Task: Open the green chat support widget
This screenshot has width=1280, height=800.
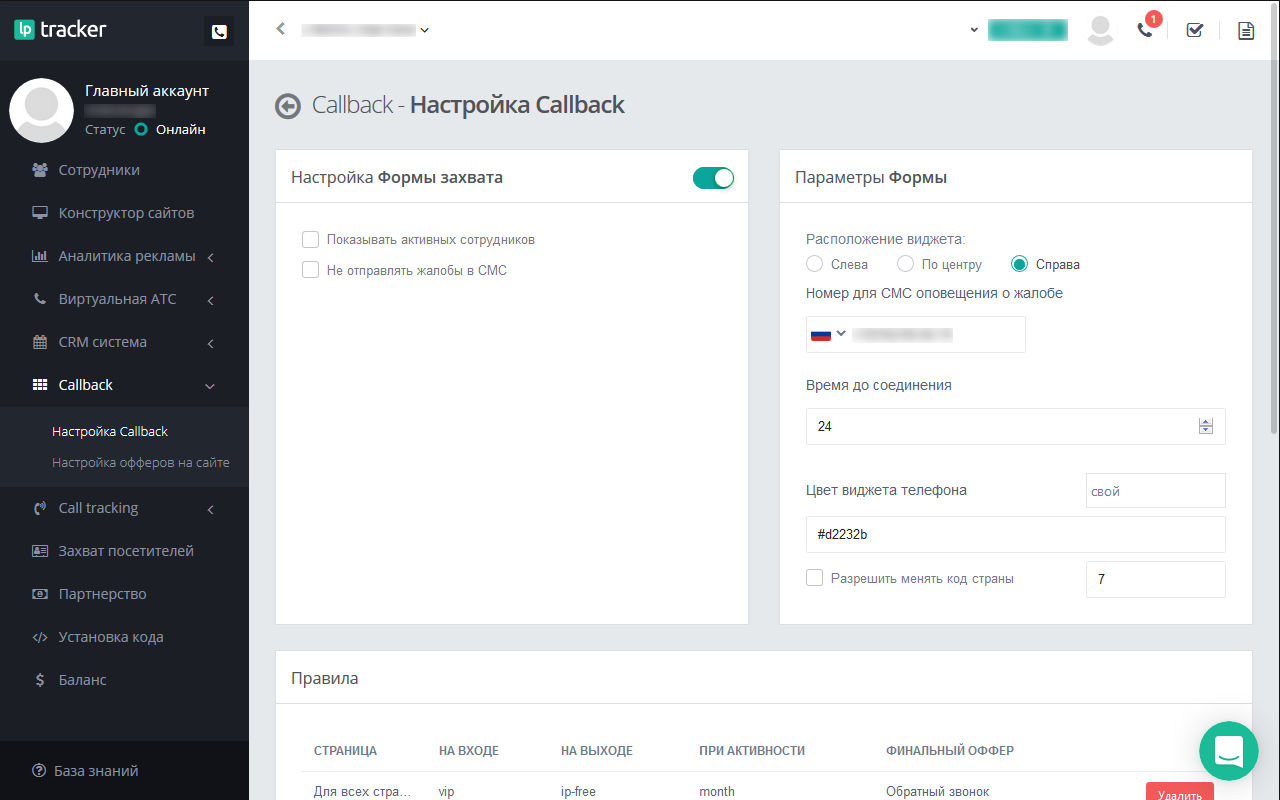Action: 1228,751
